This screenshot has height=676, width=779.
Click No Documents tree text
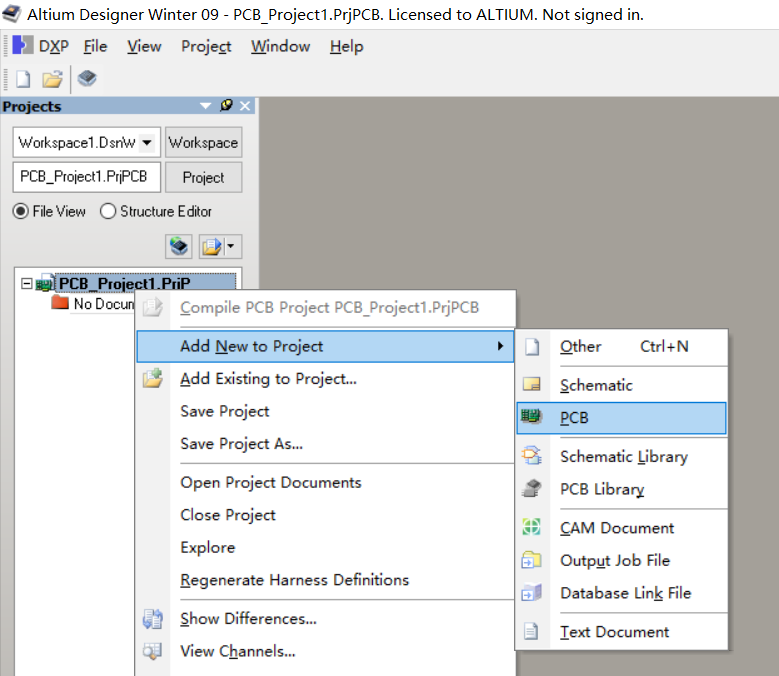[x=104, y=303]
